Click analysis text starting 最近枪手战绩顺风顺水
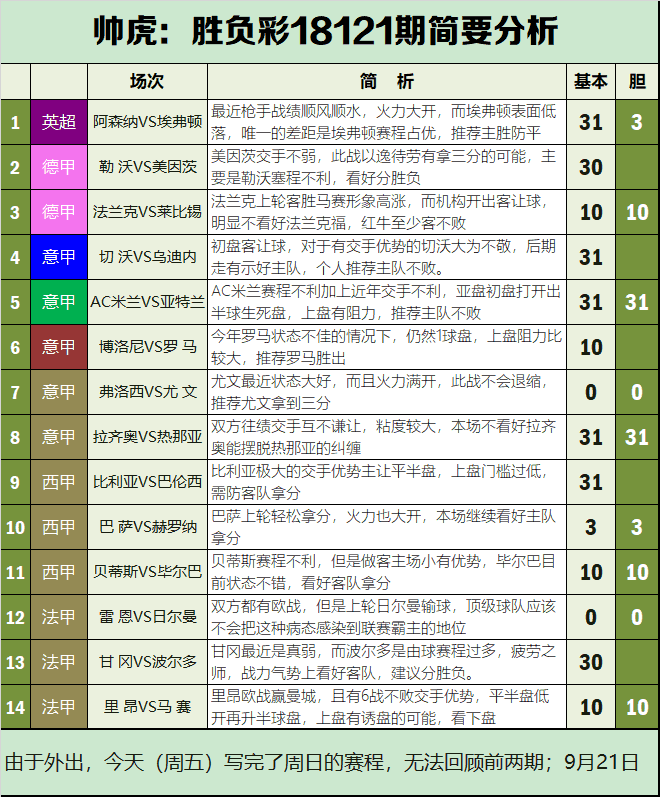660x797 pixels. click(x=384, y=122)
